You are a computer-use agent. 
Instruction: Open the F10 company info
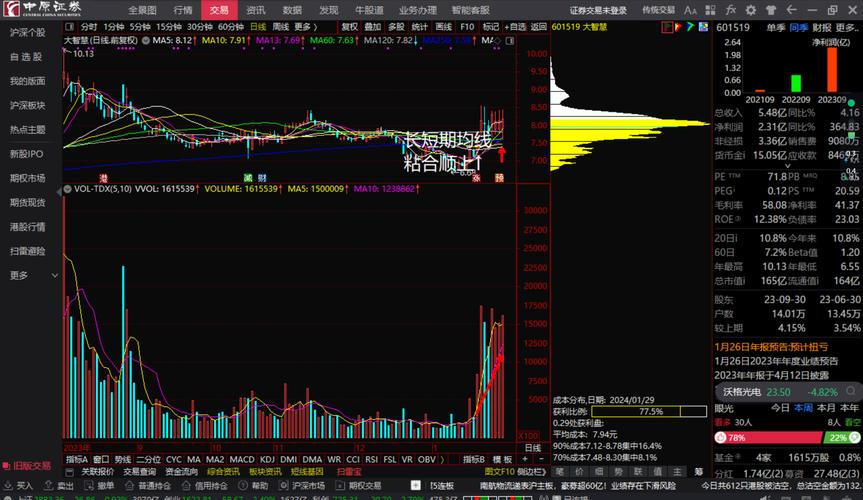pyautogui.click(x=467, y=27)
